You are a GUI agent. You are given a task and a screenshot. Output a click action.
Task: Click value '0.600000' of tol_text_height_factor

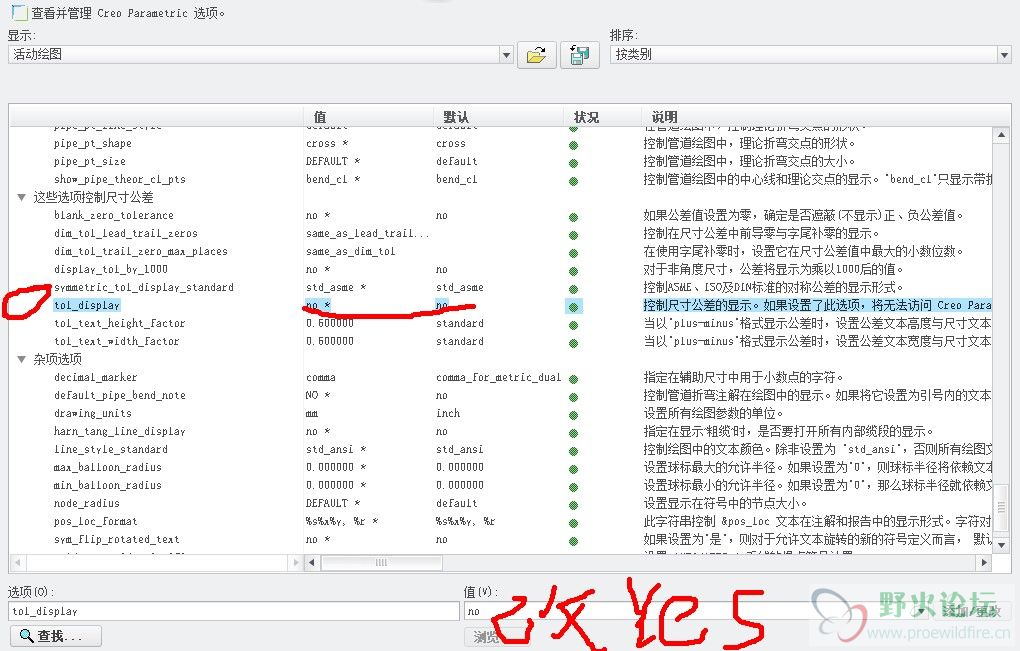point(330,323)
